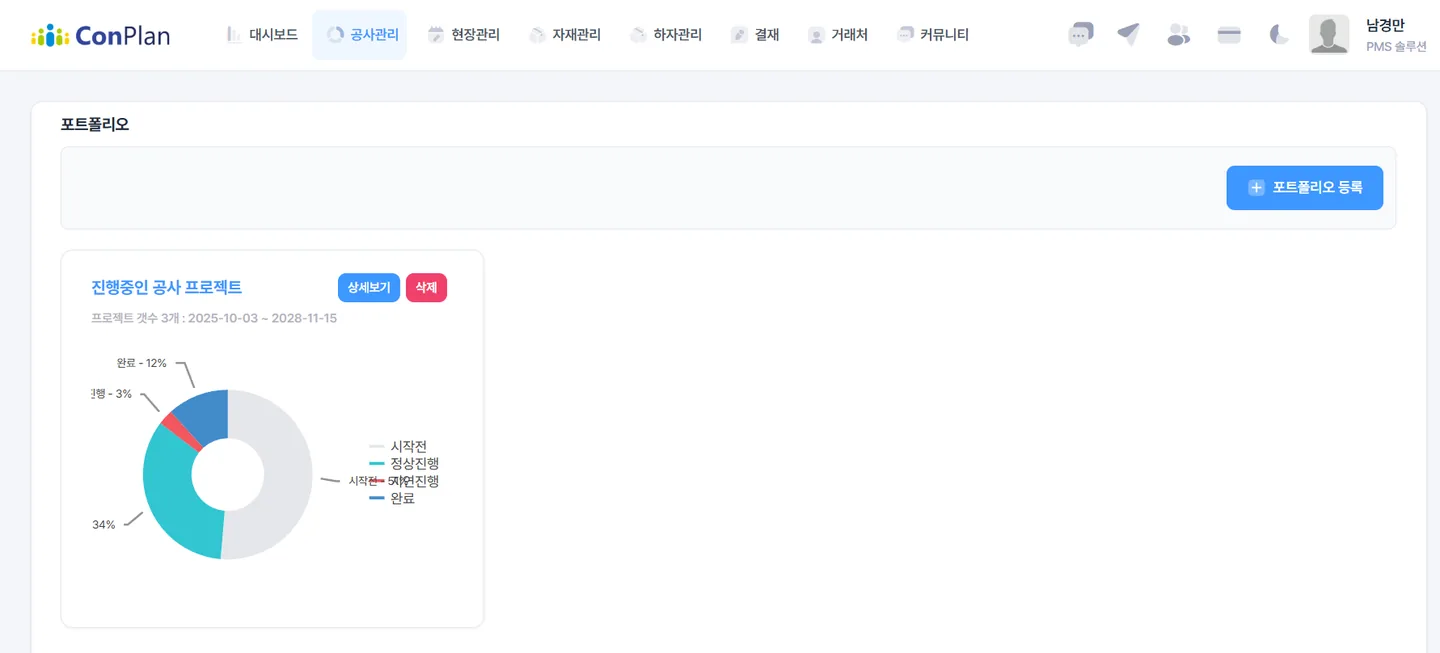Viewport: 1440px width, 653px height.
Task: Click the paper plane send icon
Action: [1129, 35]
